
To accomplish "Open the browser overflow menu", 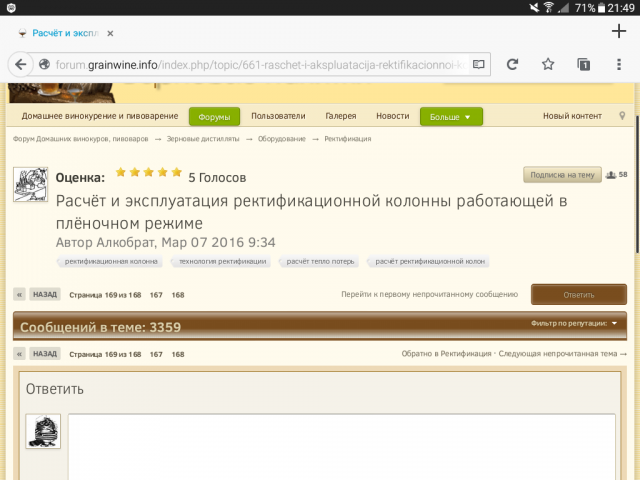I will pos(619,65).
